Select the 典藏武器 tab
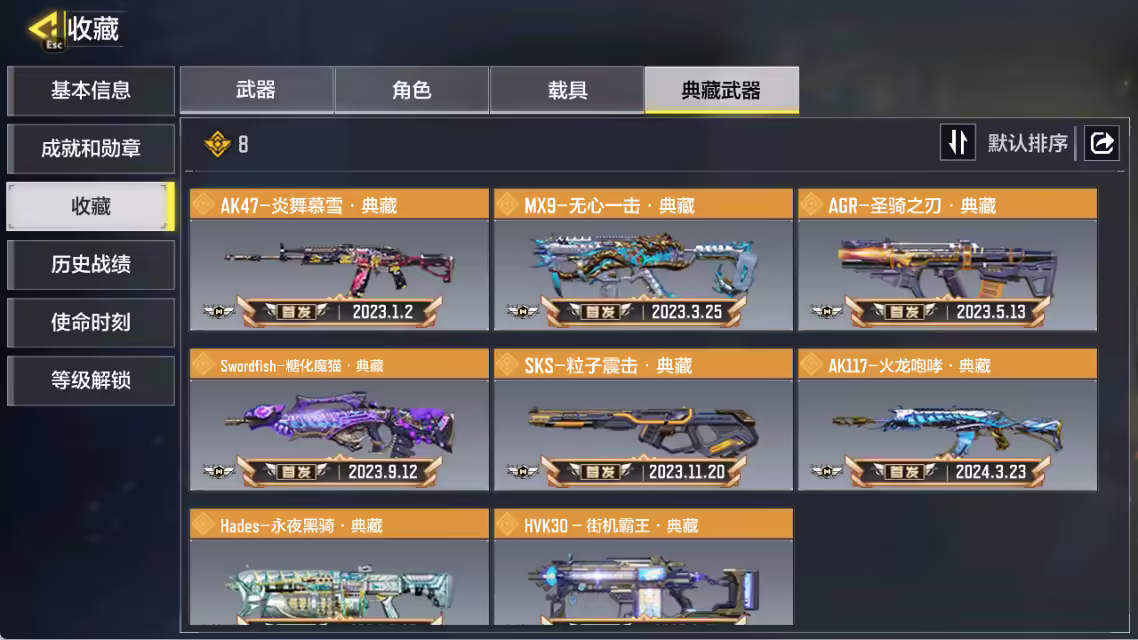The width and height of the screenshot is (1138, 640). [x=722, y=90]
